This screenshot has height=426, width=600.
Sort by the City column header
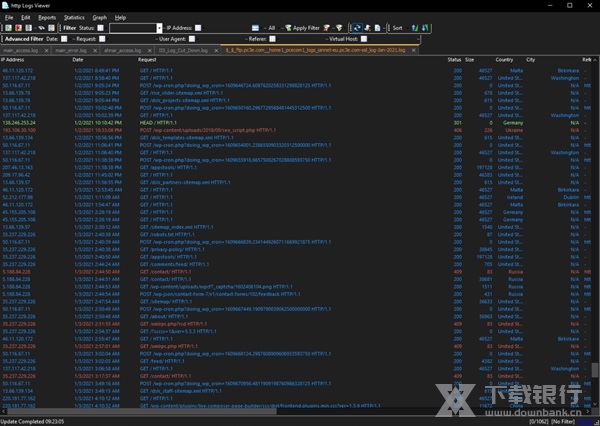pyautogui.click(x=531, y=60)
